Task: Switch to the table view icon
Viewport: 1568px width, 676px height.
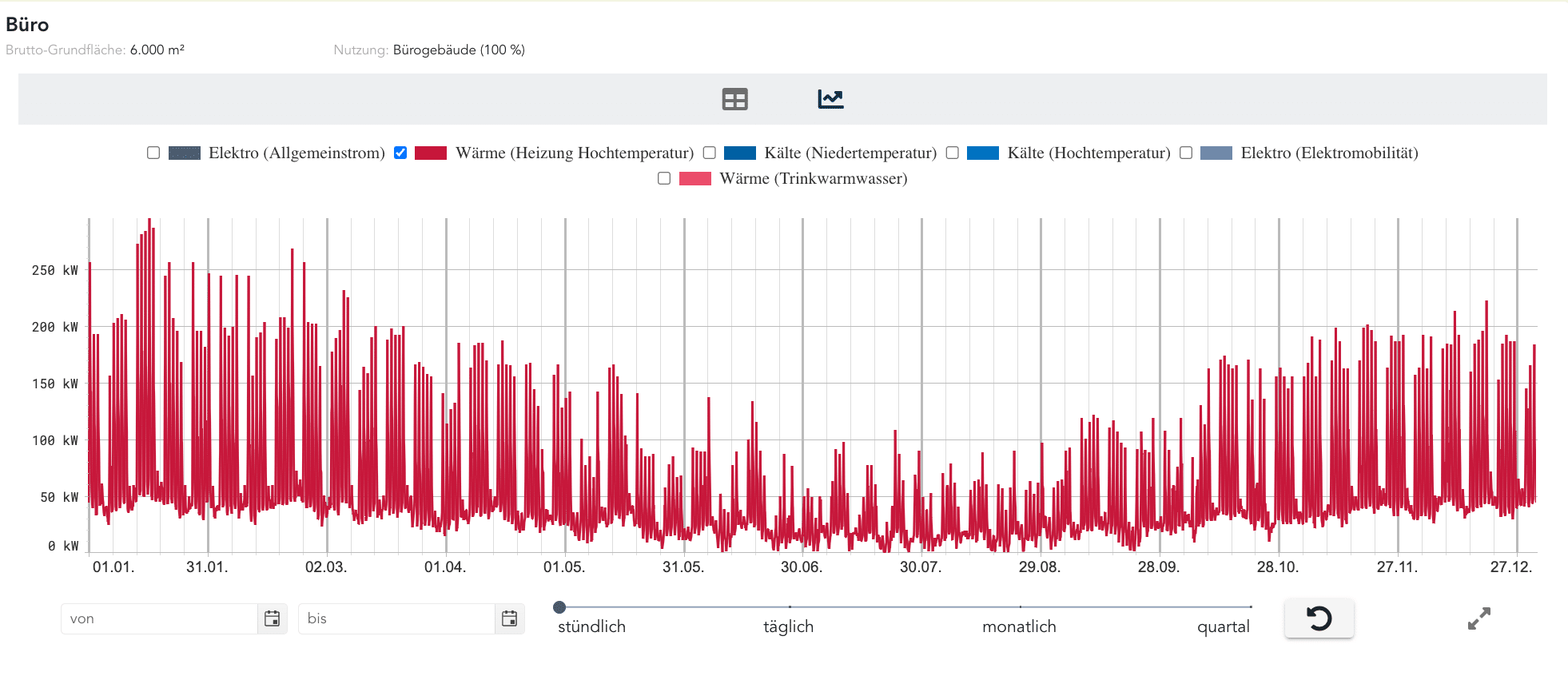Action: tap(734, 99)
